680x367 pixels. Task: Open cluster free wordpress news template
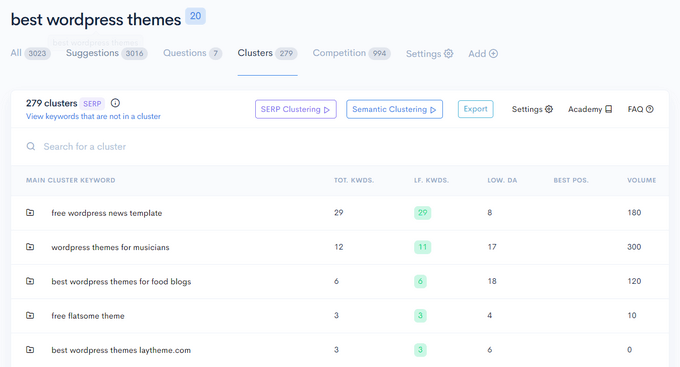coord(107,213)
